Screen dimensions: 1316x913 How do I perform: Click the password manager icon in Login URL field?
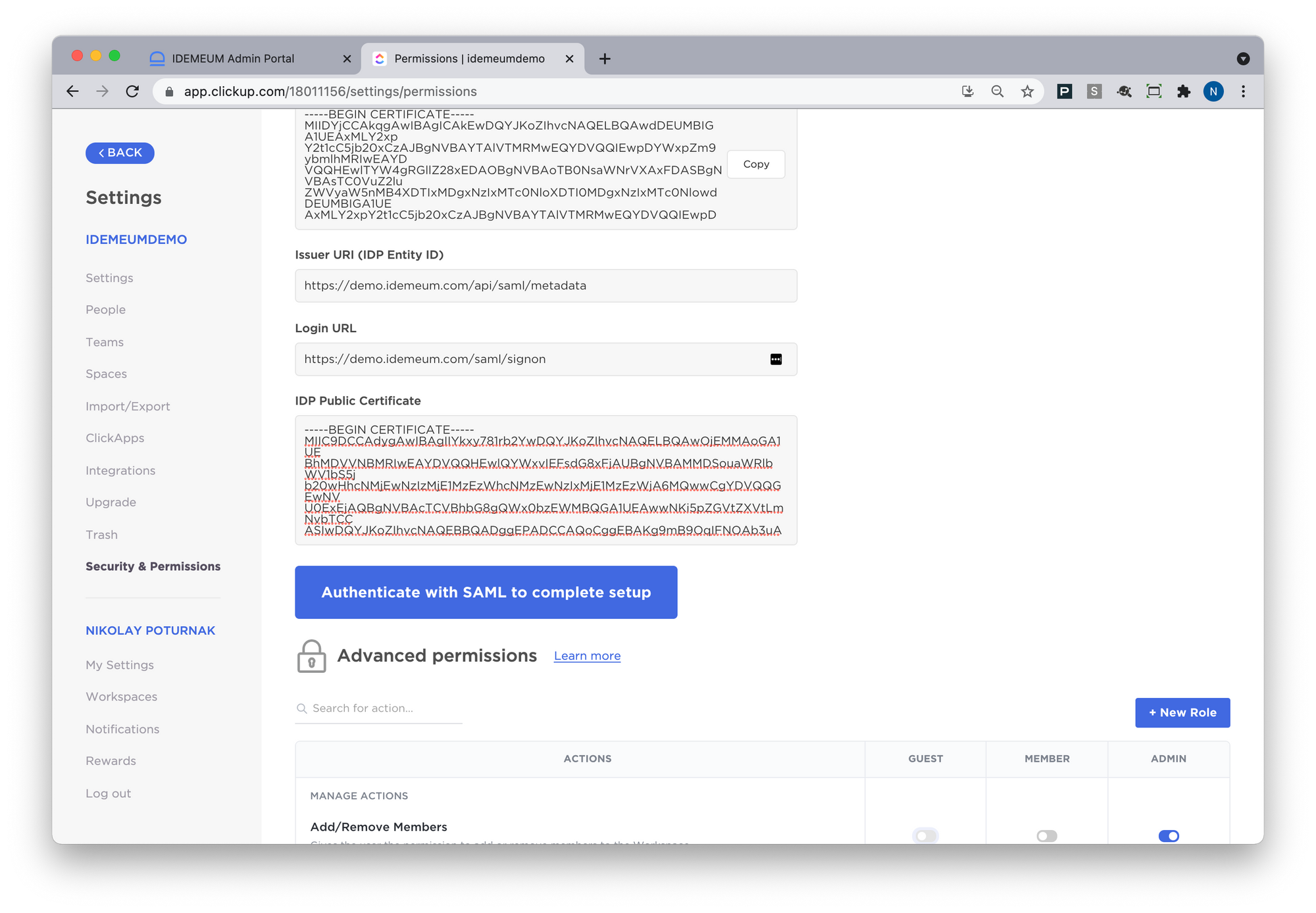click(776, 359)
